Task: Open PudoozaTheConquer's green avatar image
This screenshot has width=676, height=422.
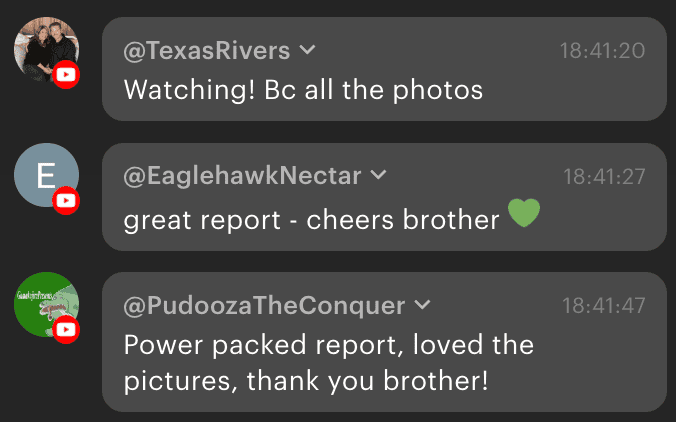Action: point(45,303)
